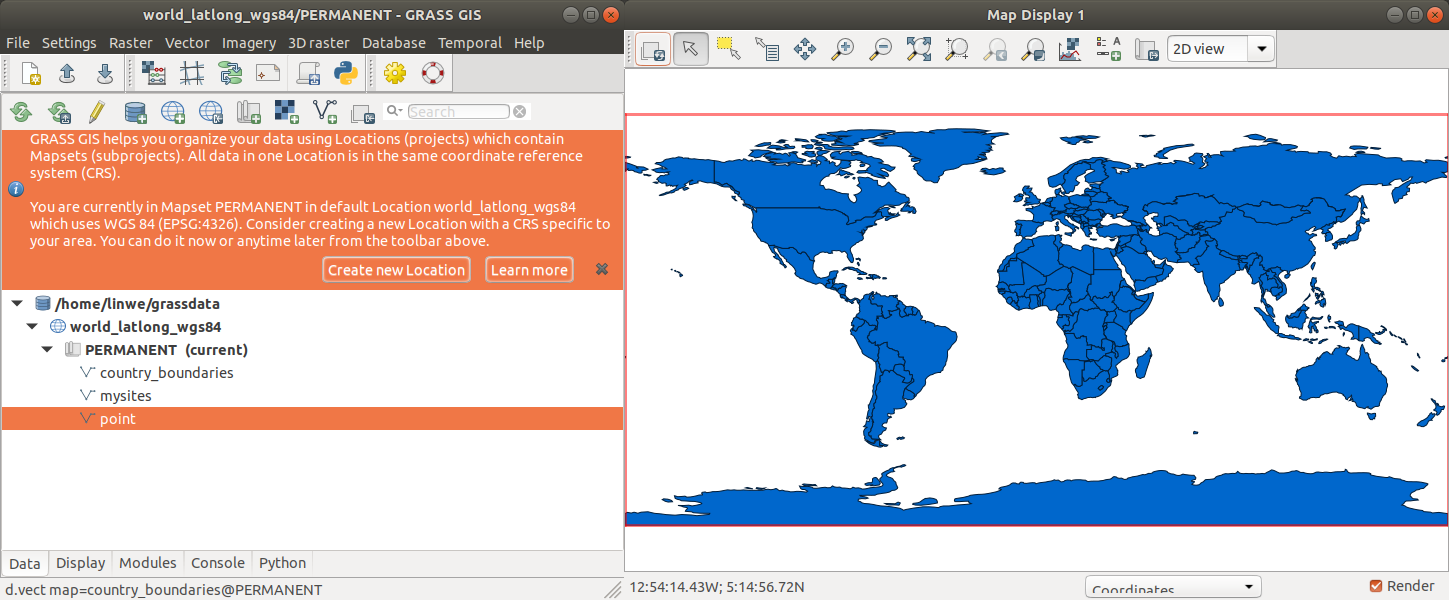Image resolution: width=1449 pixels, height=600 pixels.
Task: Click the Learn more button
Action: click(529, 270)
